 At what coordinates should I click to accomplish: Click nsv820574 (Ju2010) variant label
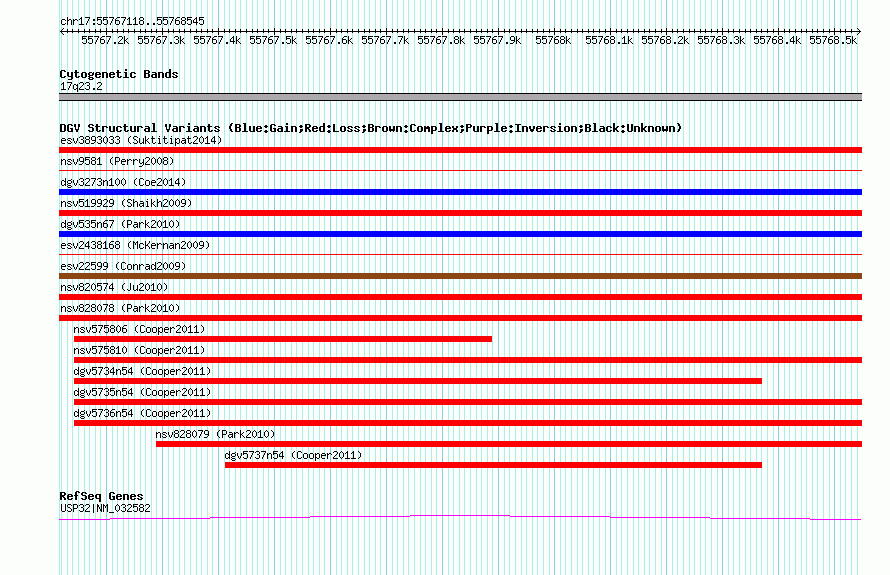pos(114,287)
